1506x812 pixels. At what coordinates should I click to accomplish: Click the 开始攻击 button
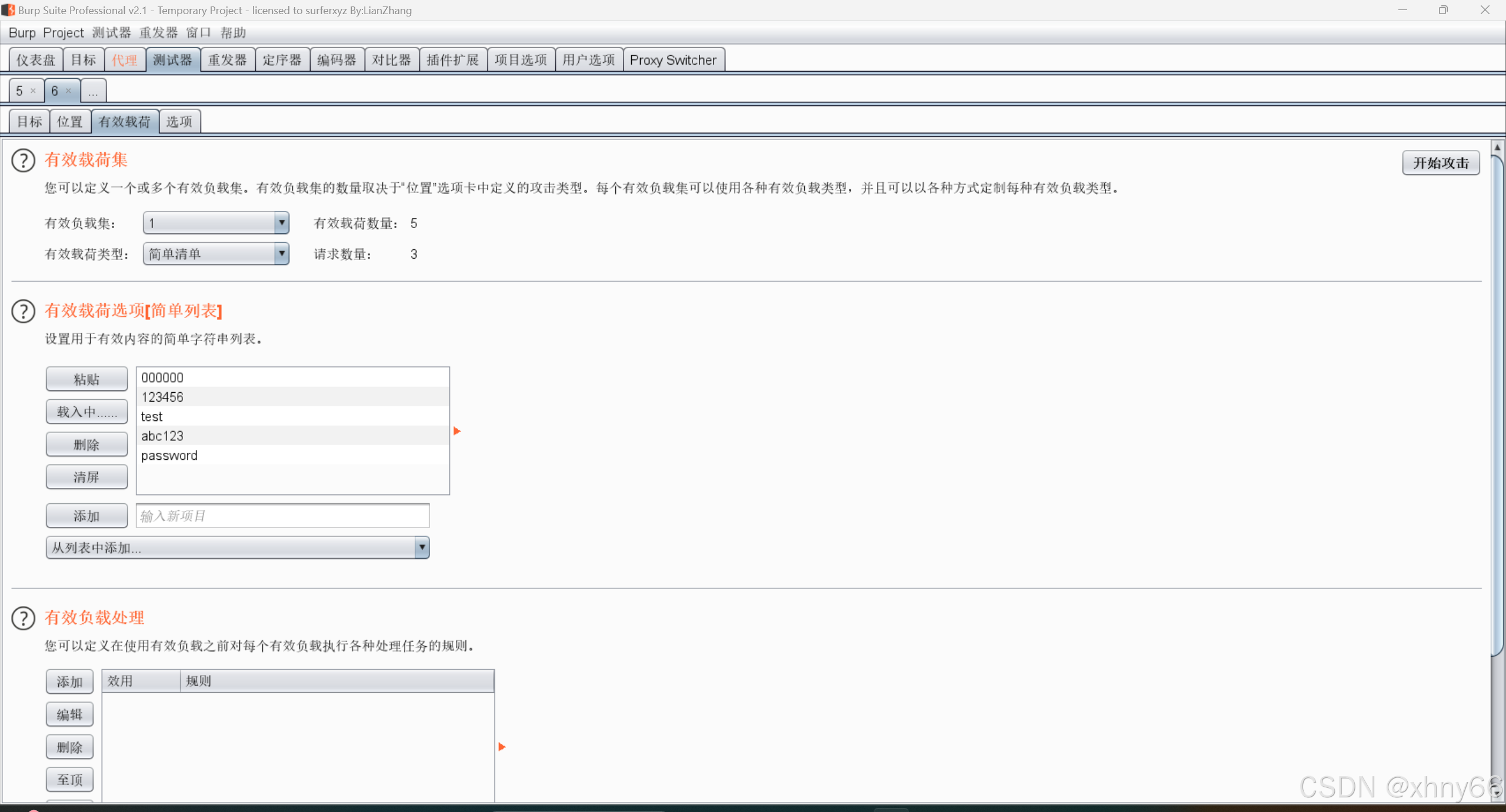click(1441, 163)
